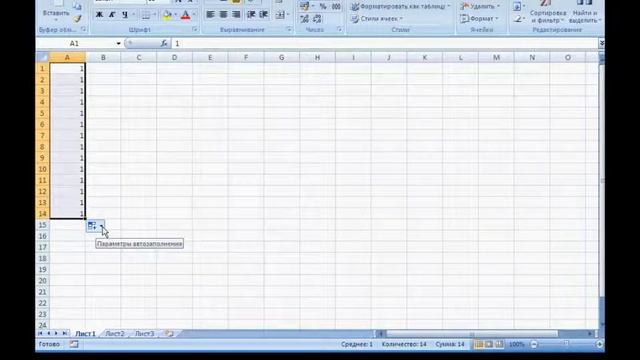Click zoom out minus button
The image size is (640, 360).
534,344
